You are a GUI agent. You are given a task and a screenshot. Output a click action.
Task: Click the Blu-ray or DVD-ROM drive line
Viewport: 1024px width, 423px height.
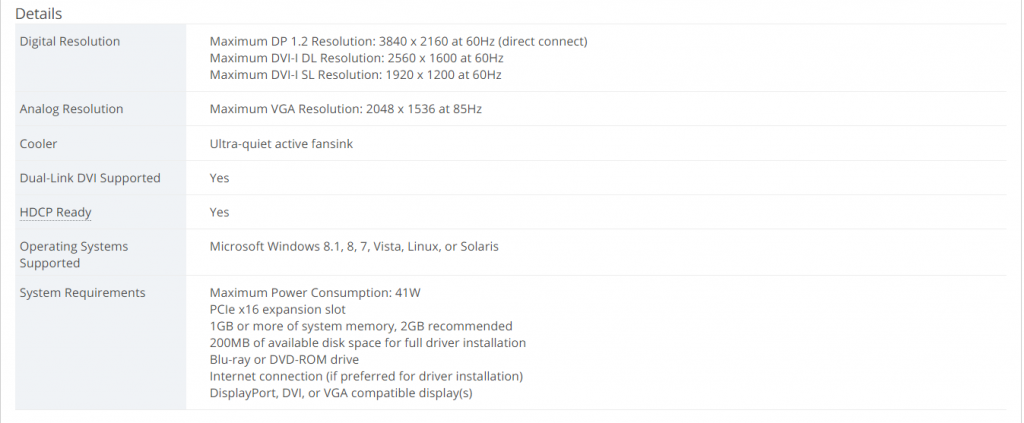coord(284,360)
